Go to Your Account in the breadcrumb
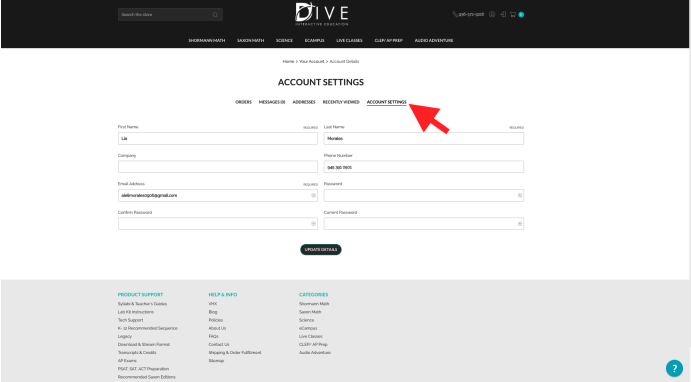691x382 pixels. point(312,62)
